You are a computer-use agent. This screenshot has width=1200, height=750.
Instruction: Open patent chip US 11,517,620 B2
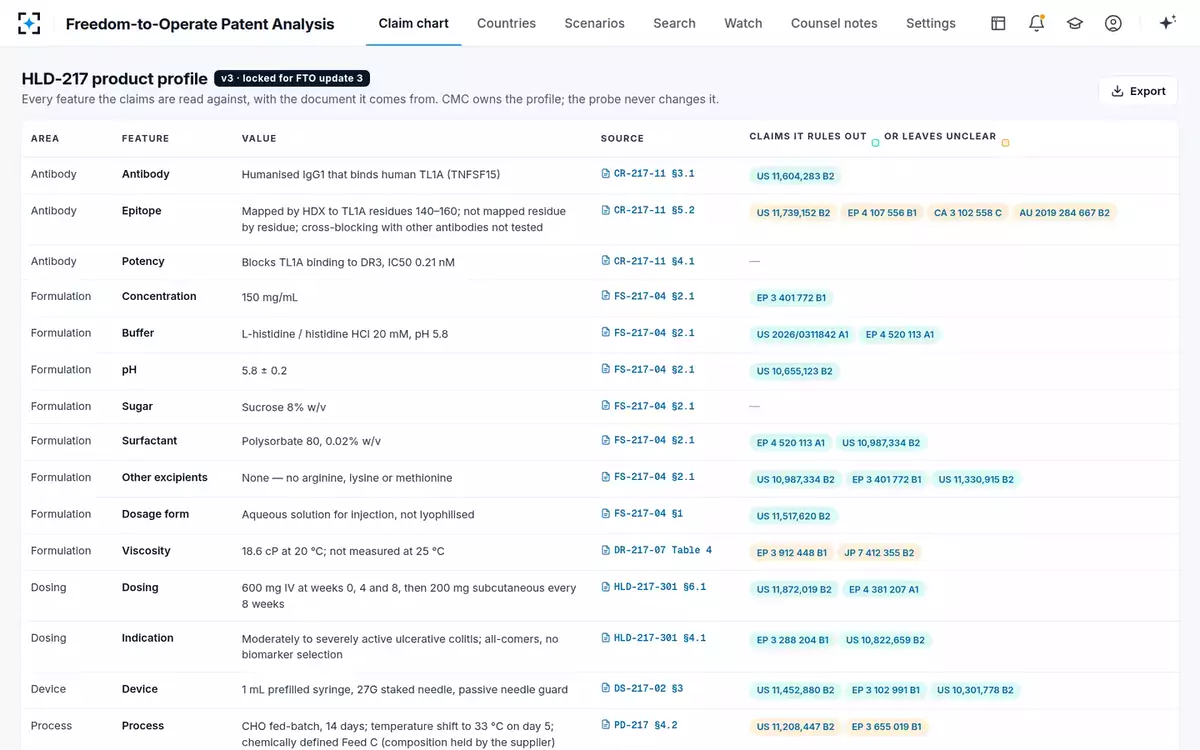(x=794, y=517)
